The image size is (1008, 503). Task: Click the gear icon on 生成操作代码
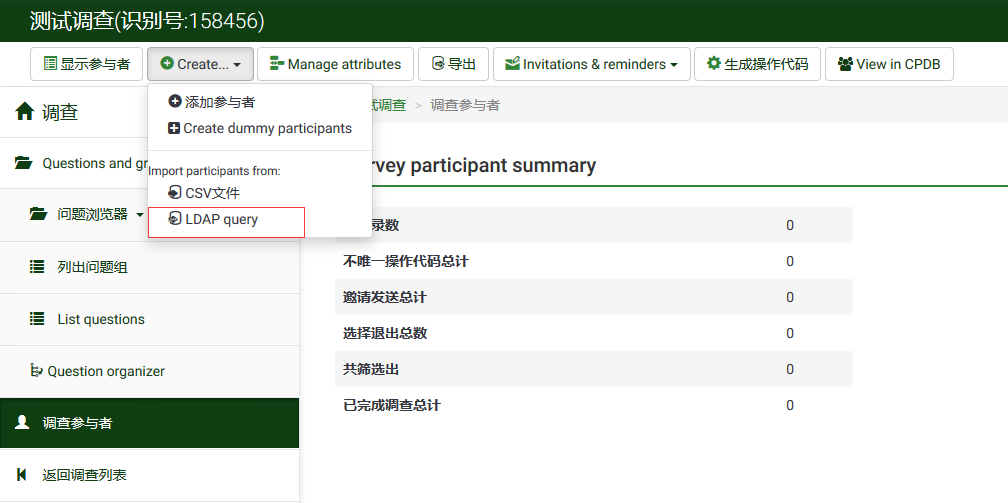coord(713,64)
